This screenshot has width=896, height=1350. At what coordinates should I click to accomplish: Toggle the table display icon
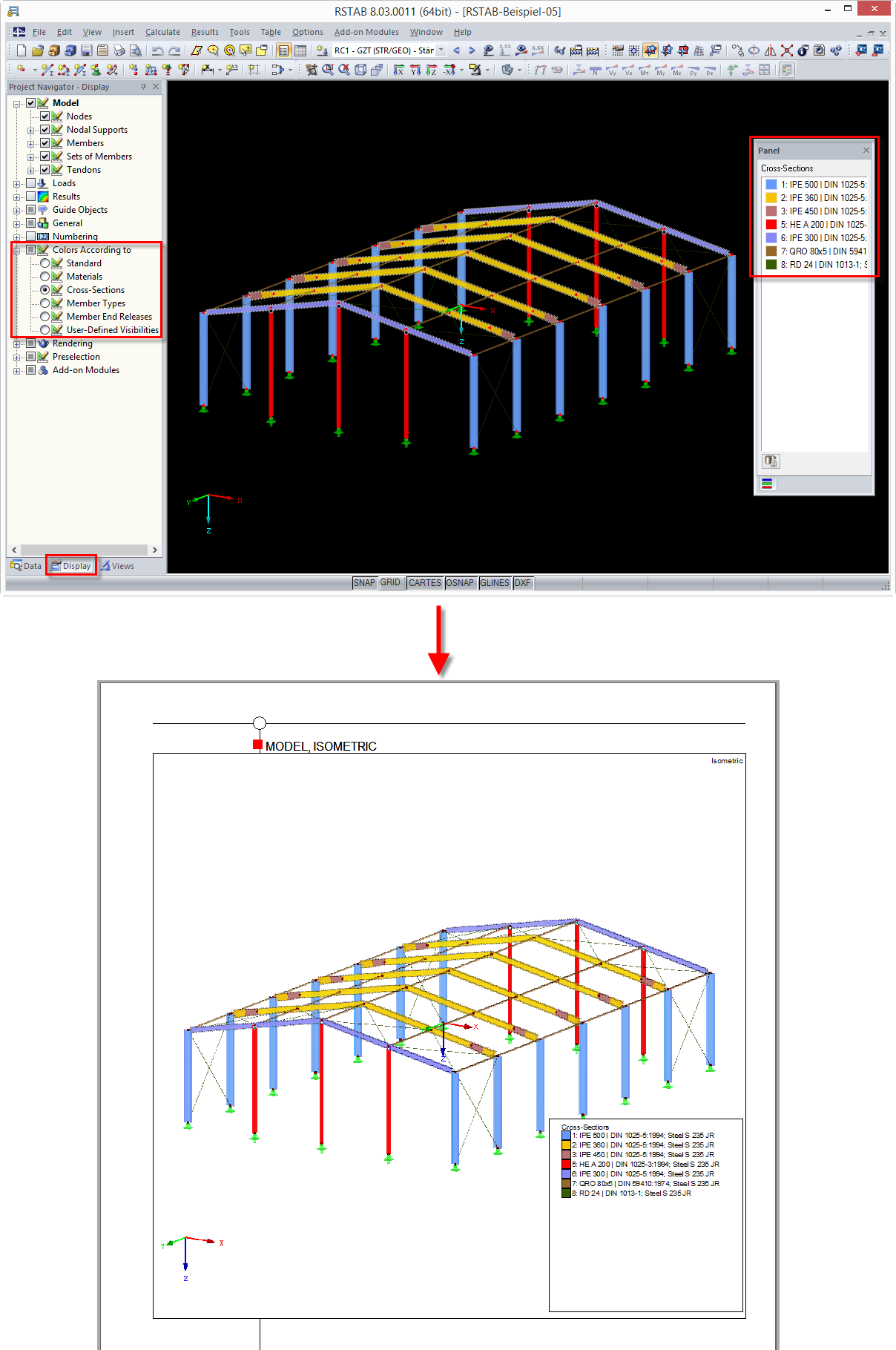point(300,50)
